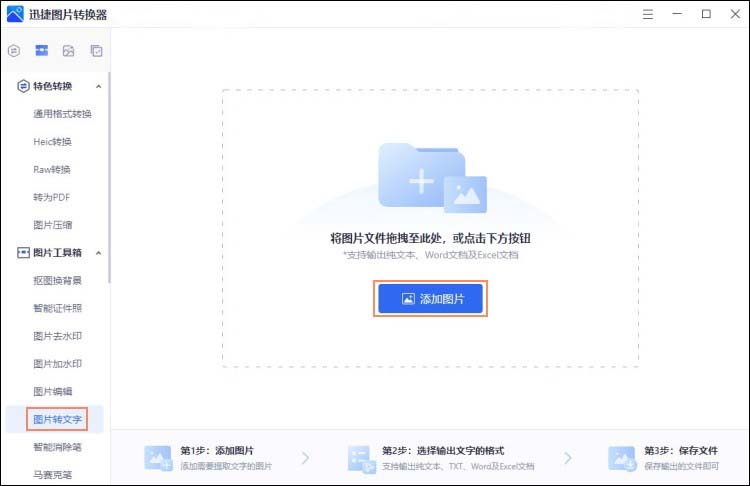
Task: Maximize the converter window
Action: (706, 14)
